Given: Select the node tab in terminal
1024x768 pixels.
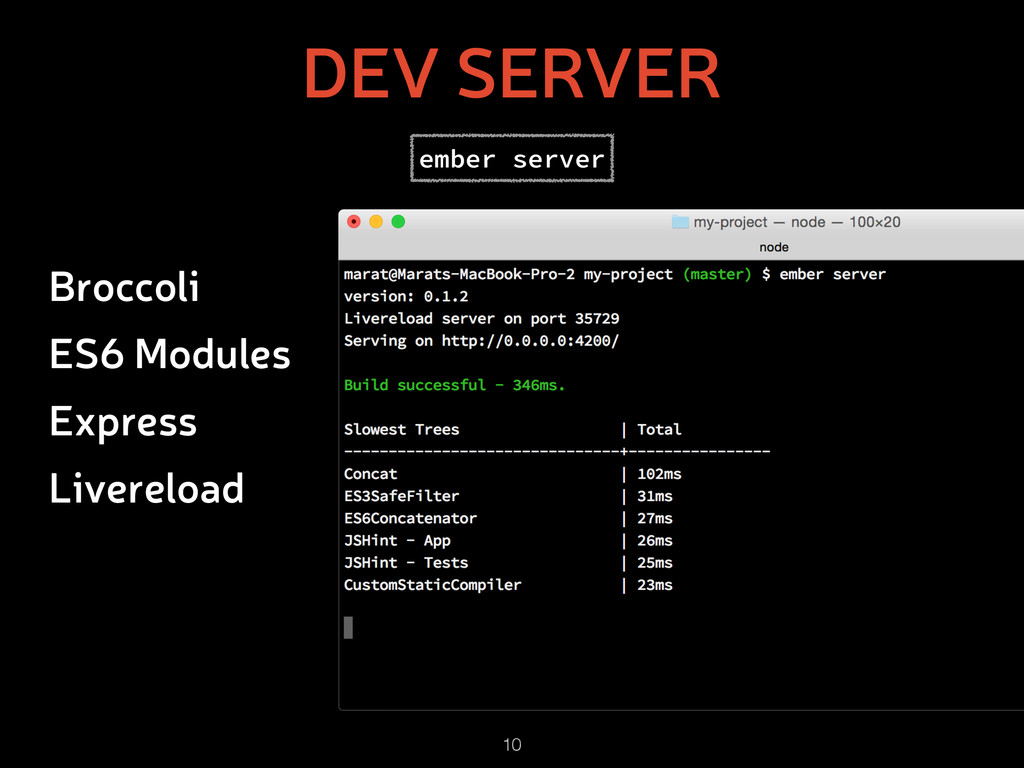Looking at the screenshot, I should 774,248.
